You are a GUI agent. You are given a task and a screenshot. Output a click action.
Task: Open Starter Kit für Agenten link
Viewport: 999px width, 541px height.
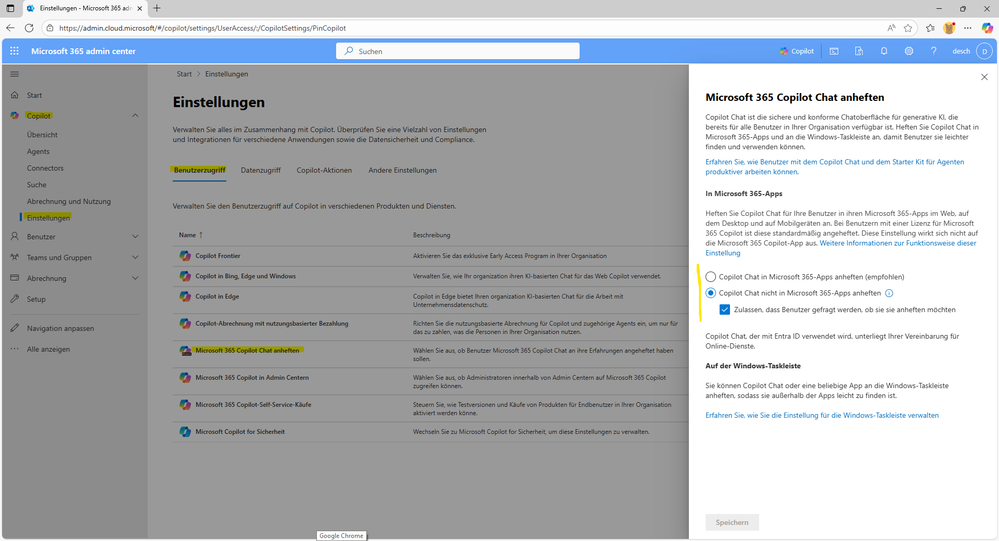835,167
